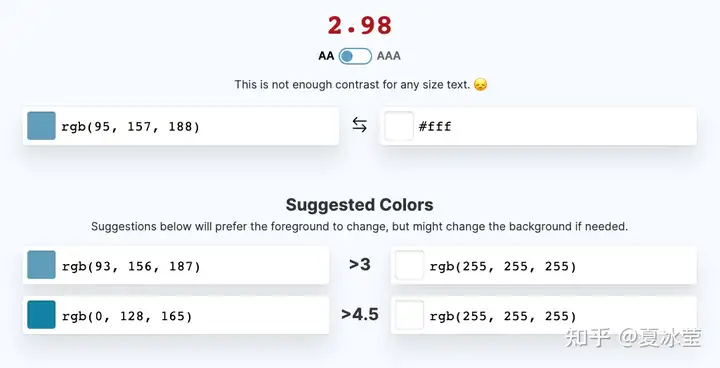
Task: Click the >4.5 contrast threshold label
Action: coord(360,314)
